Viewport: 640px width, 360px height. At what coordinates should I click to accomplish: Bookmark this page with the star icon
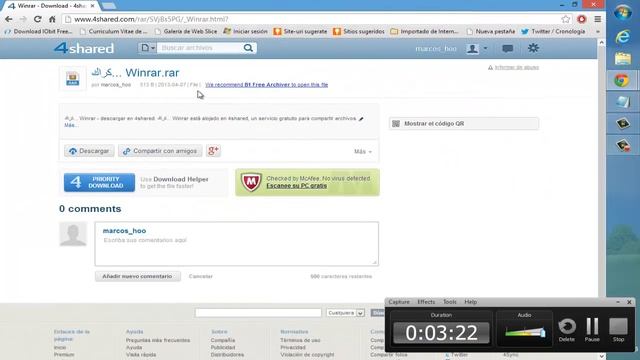(565, 19)
